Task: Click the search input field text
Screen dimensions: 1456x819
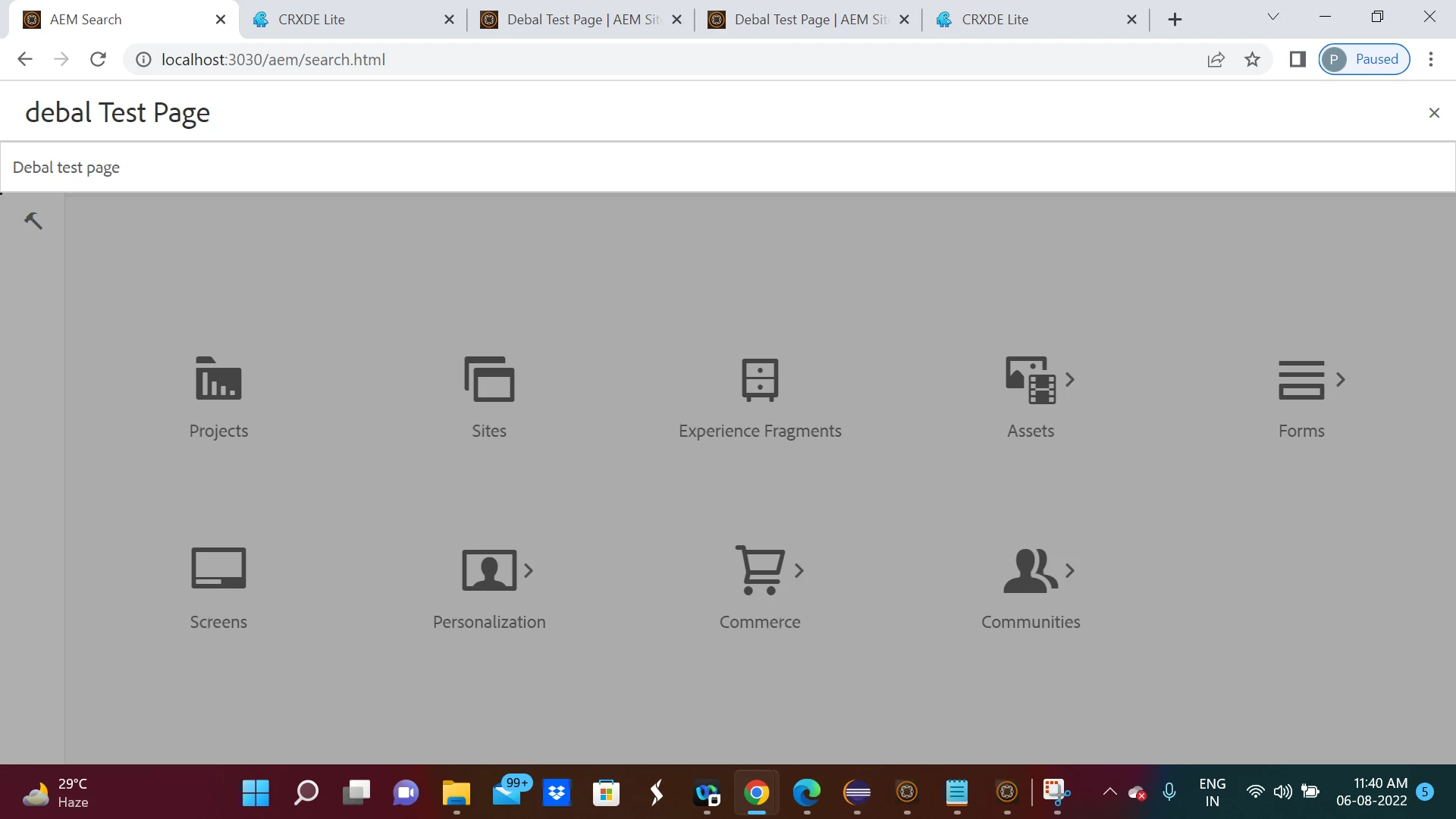Action: [118, 113]
